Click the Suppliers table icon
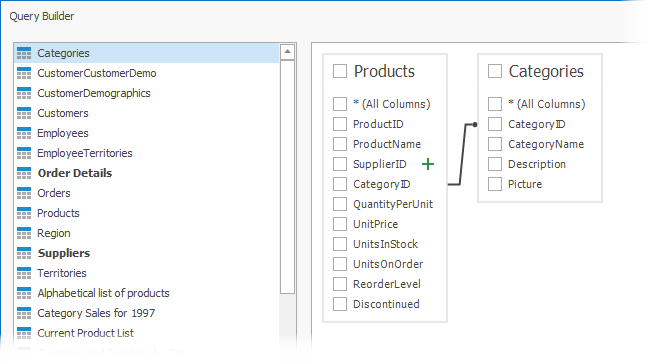Image resolution: width=650 pixels, height=364 pixels. 24,253
